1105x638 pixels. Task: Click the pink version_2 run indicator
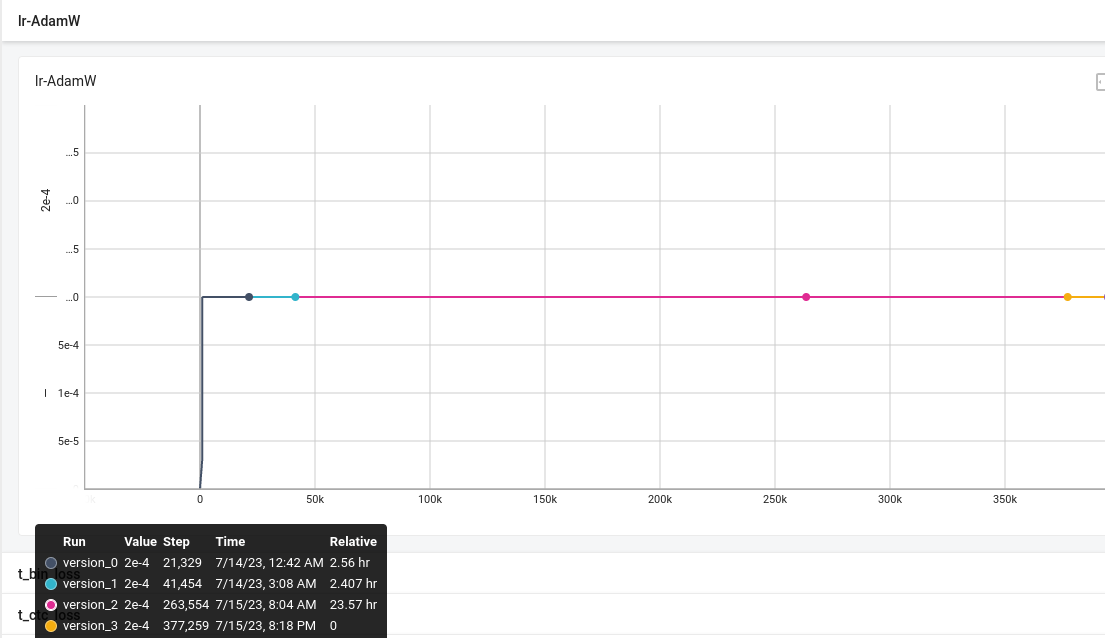coord(49,604)
